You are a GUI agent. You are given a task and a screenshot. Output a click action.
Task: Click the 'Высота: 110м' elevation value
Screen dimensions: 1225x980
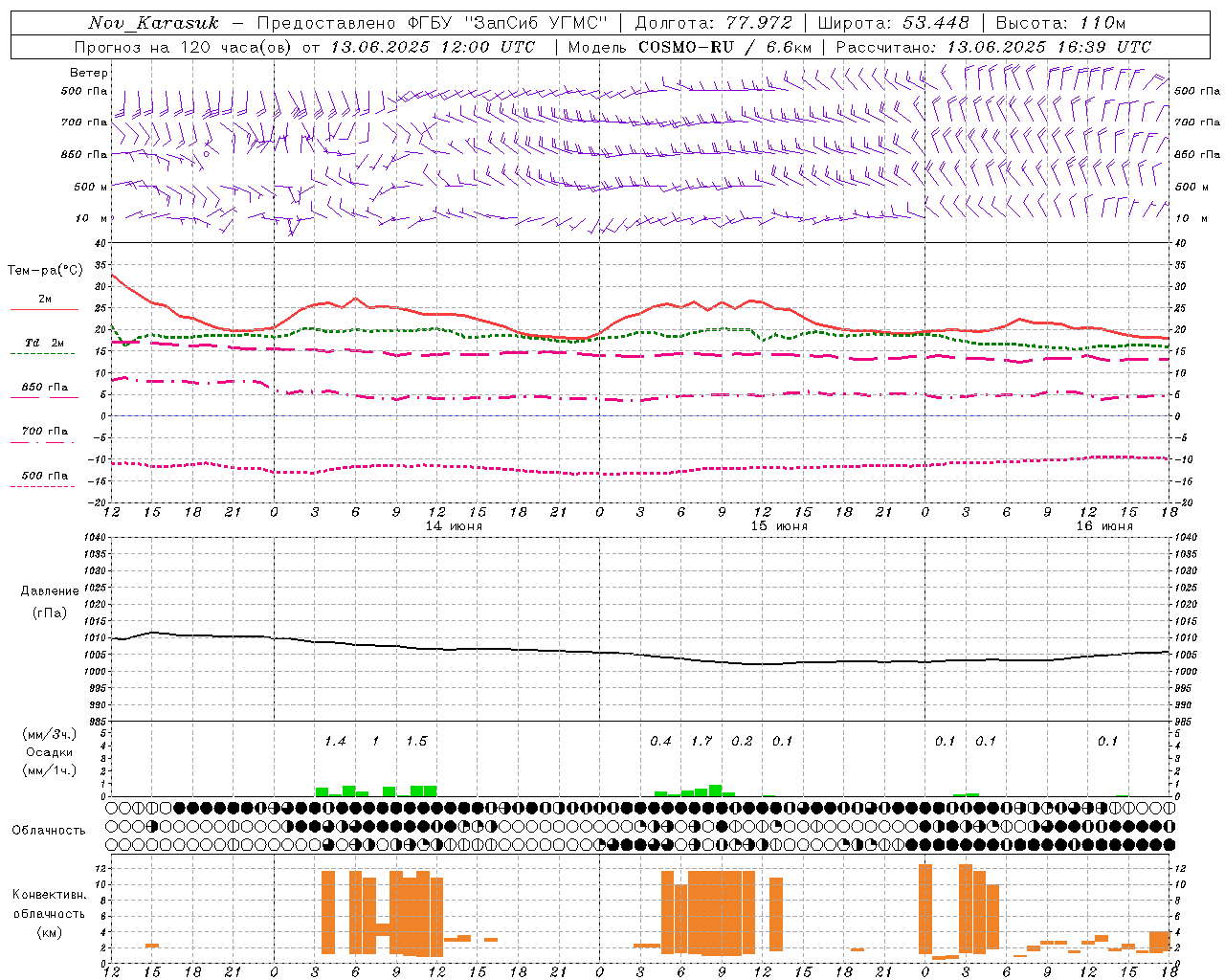point(1060,23)
